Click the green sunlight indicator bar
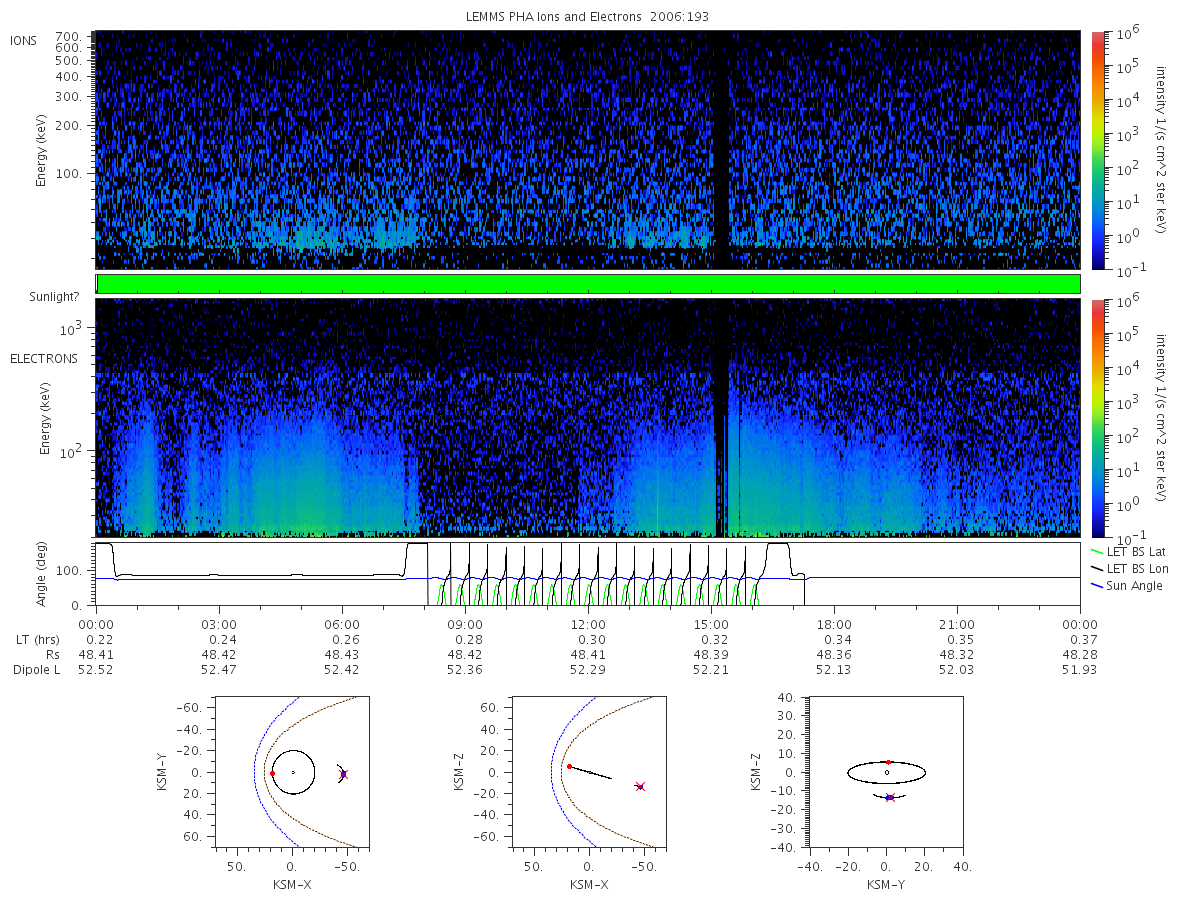The height and width of the screenshot is (900, 1200). 588,284
